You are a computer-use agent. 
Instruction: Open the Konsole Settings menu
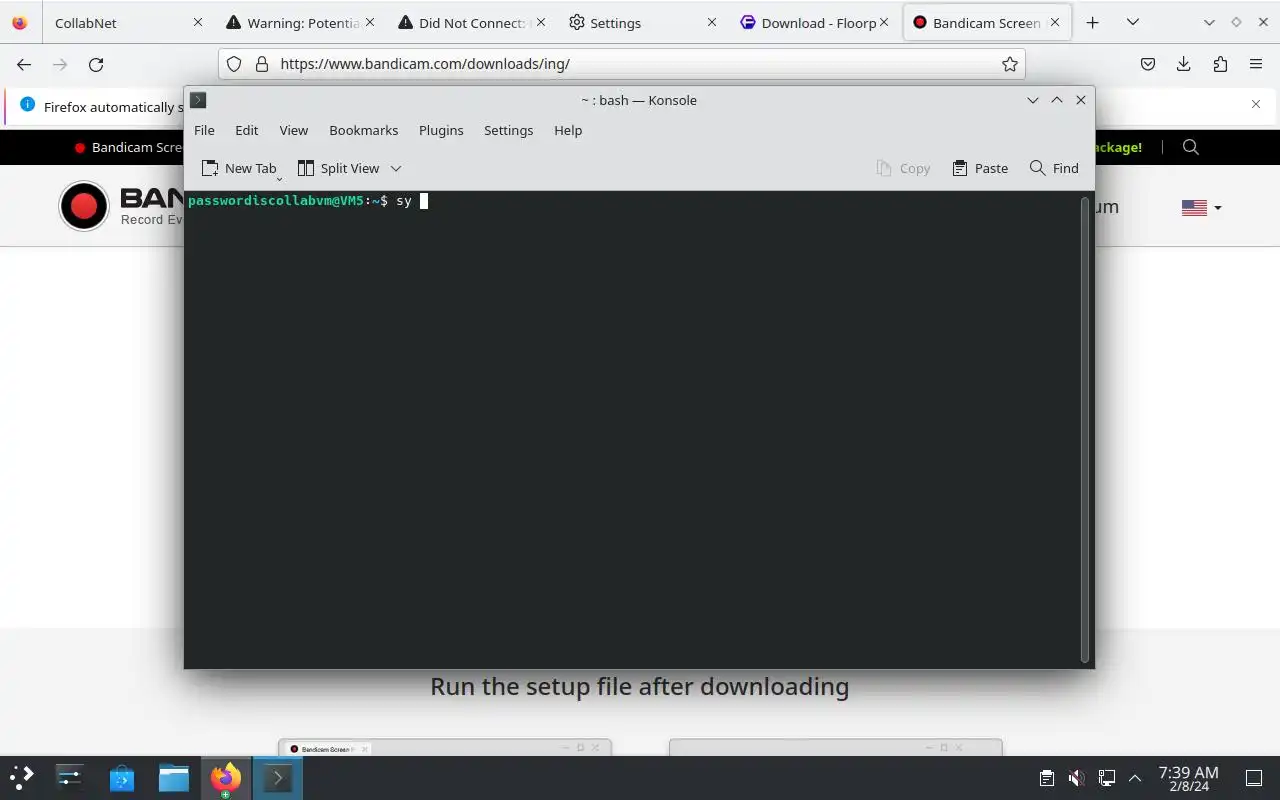[x=508, y=130]
